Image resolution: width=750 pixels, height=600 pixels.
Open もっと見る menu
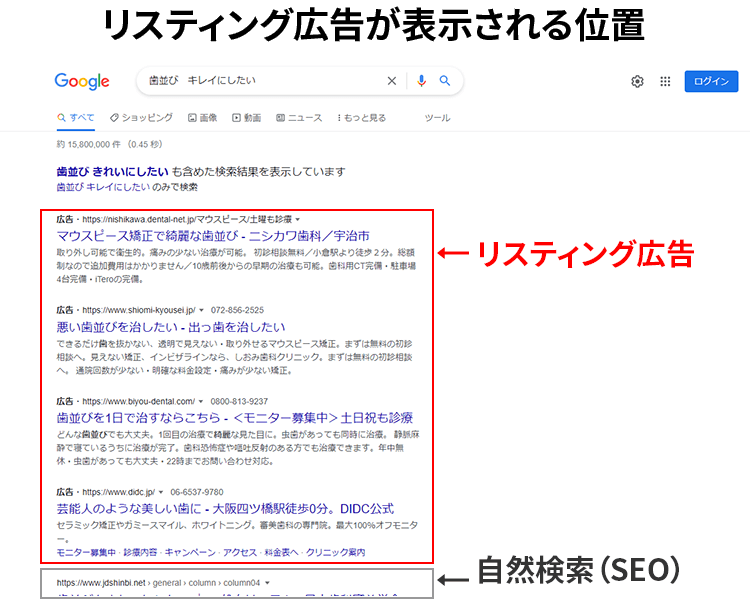point(362,118)
